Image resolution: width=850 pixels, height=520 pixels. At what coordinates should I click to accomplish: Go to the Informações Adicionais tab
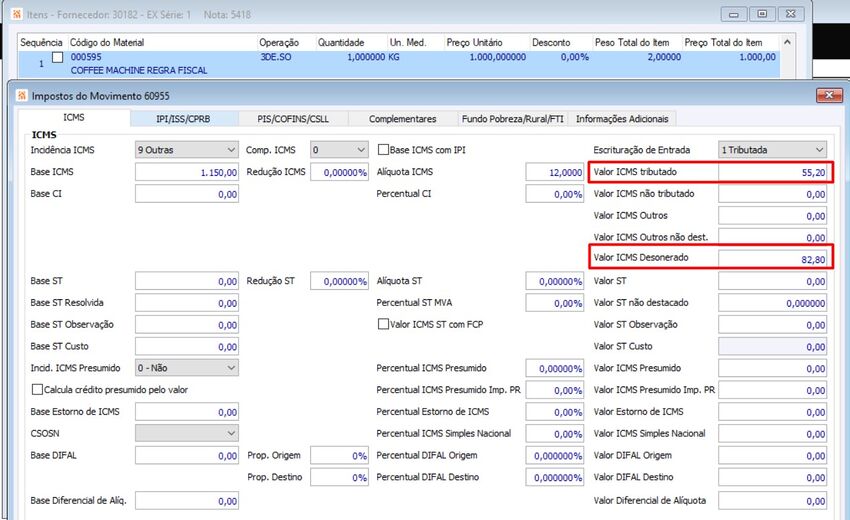tap(622, 119)
